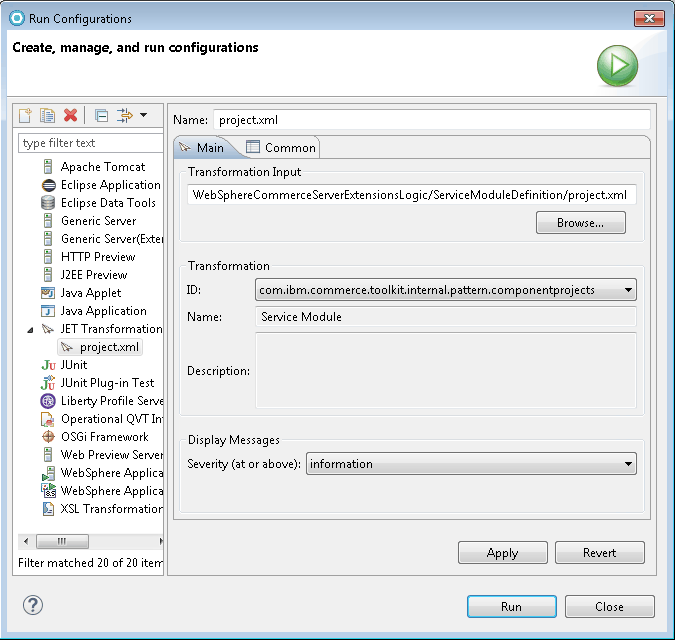Viewport: 675px width, 640px height.
Task: Click the Apply button
Action: tap(503, 553)
